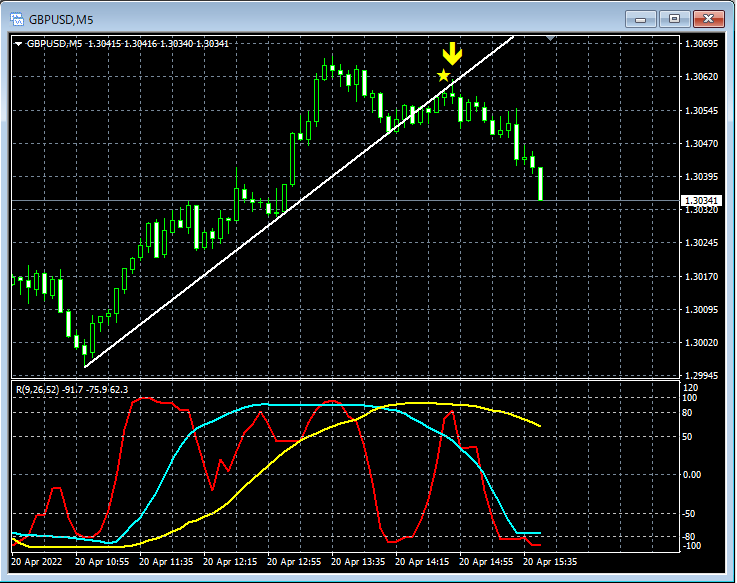Image resolution: width=737 pixels, height=583 pixels.
Task: Maximize the GBPUSD,M5 chart window
Action: 674,19
